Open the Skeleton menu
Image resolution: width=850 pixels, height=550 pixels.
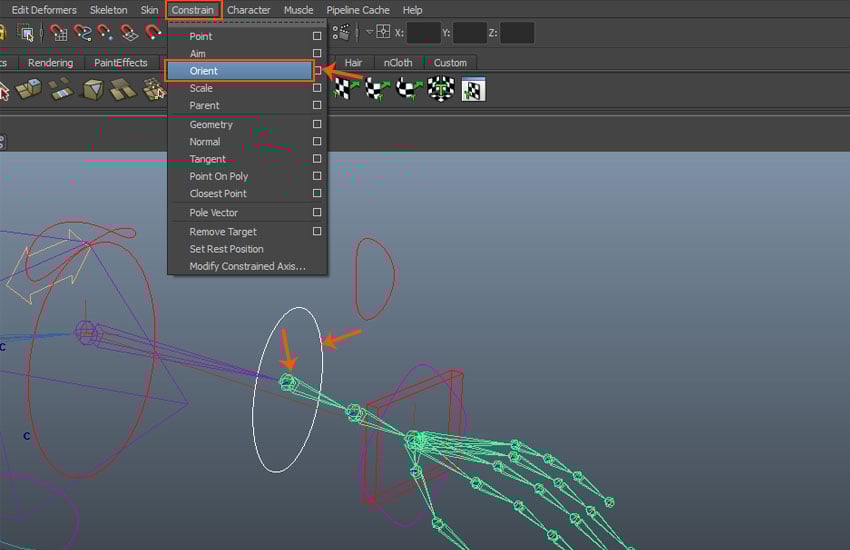(108, 10)
